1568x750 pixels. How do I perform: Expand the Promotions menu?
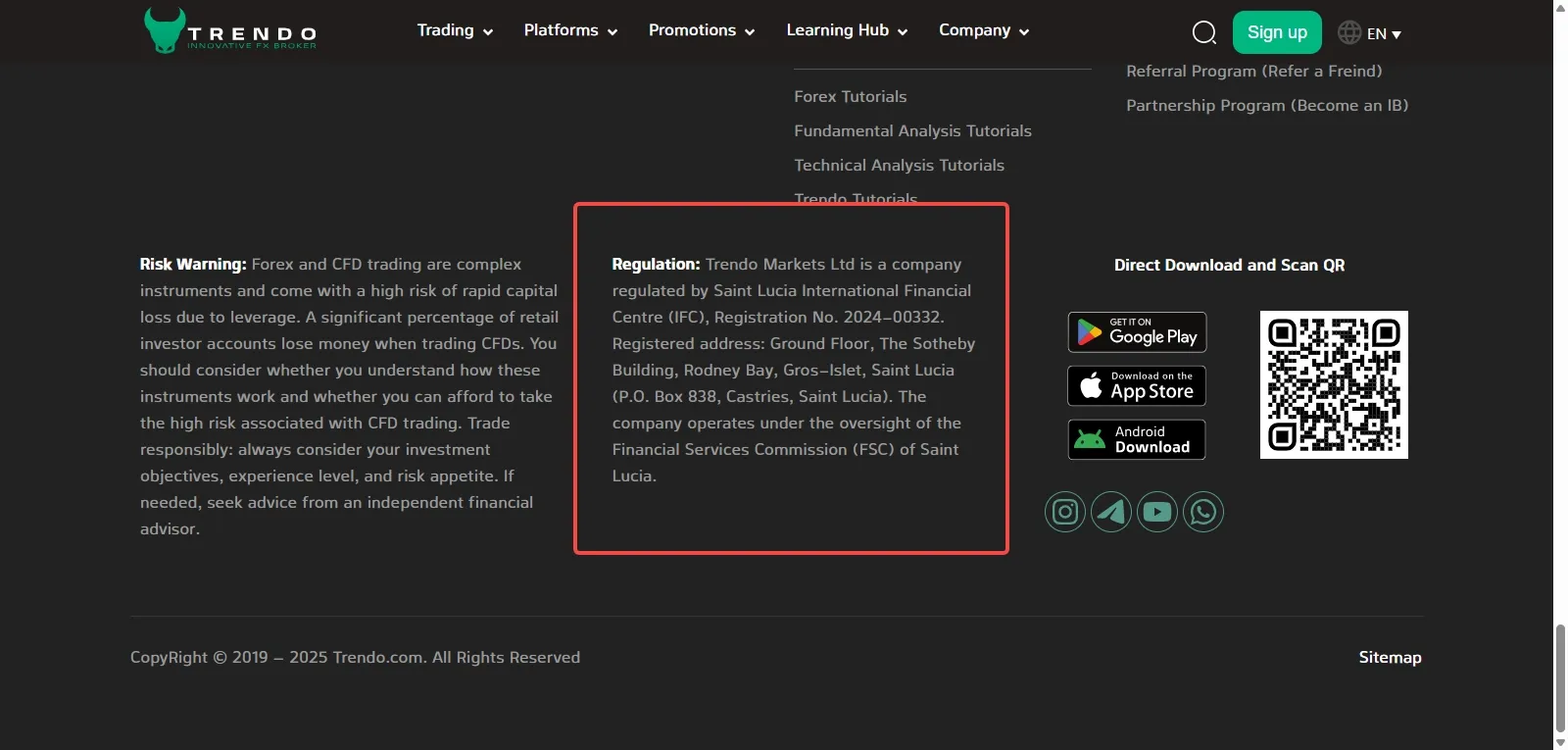point(702,30)
